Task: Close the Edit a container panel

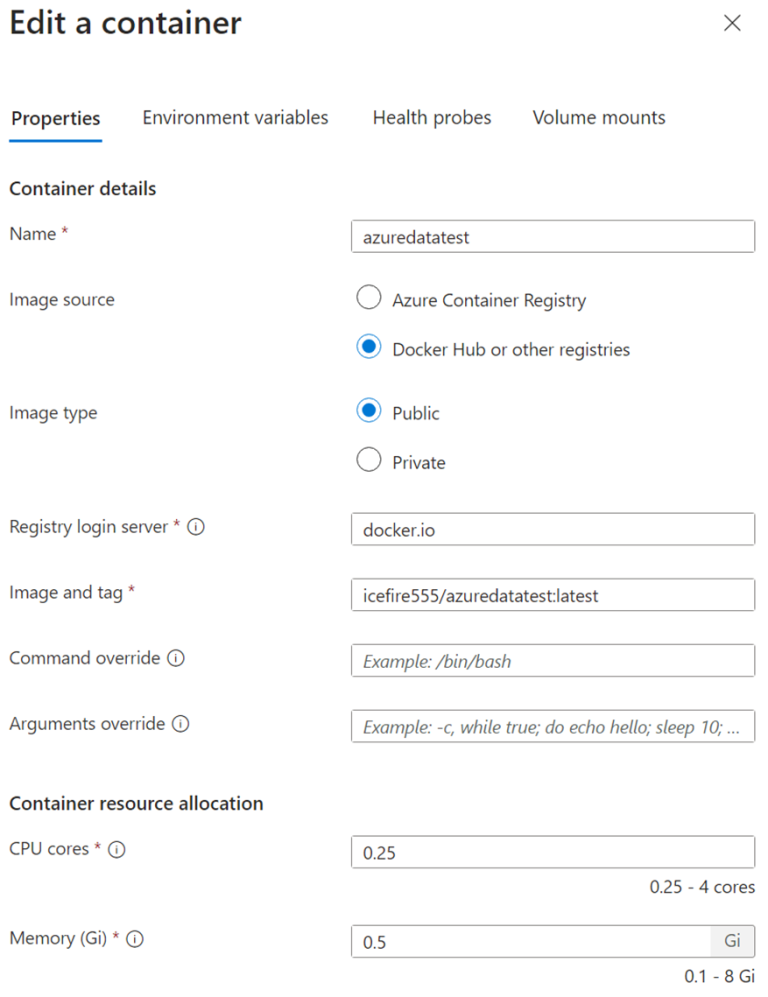Action: [733, 22]
